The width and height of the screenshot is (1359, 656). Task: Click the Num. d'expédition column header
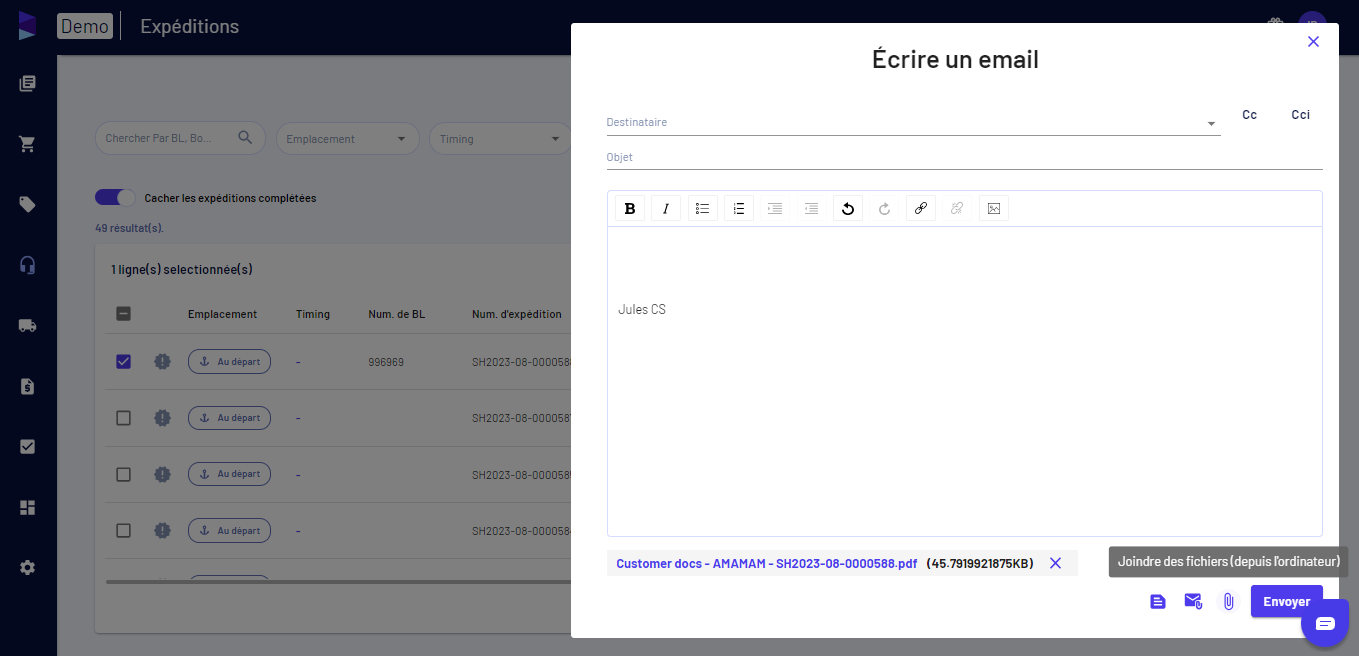click(x=517, y=314)
